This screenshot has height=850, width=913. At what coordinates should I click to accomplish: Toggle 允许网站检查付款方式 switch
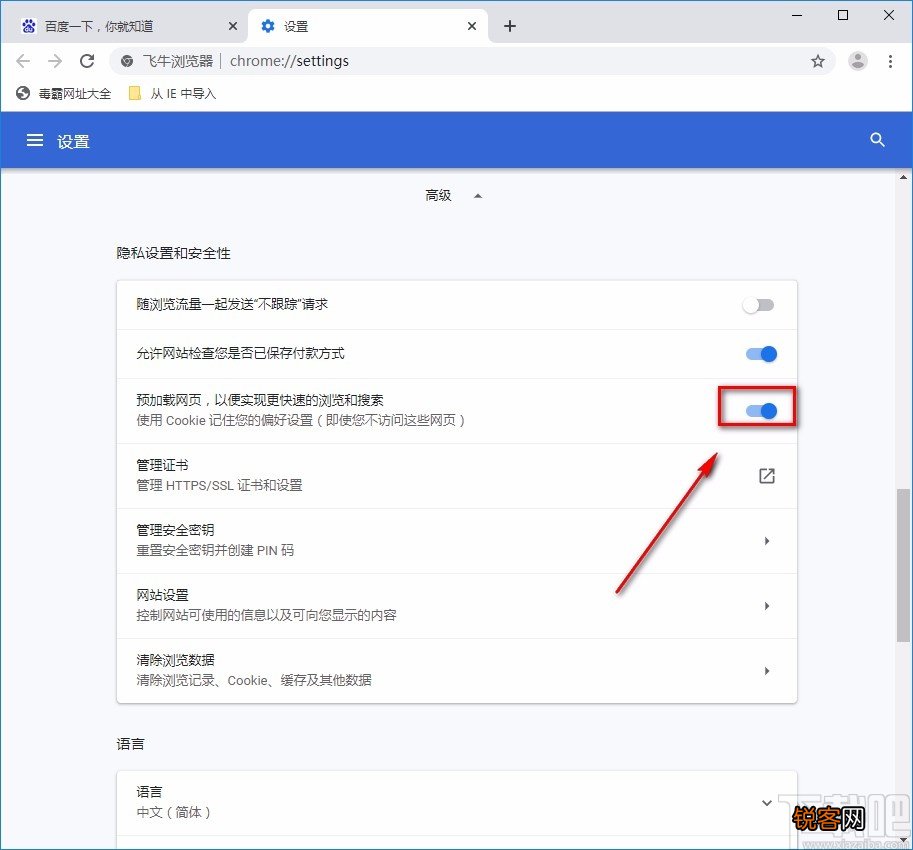761,354
